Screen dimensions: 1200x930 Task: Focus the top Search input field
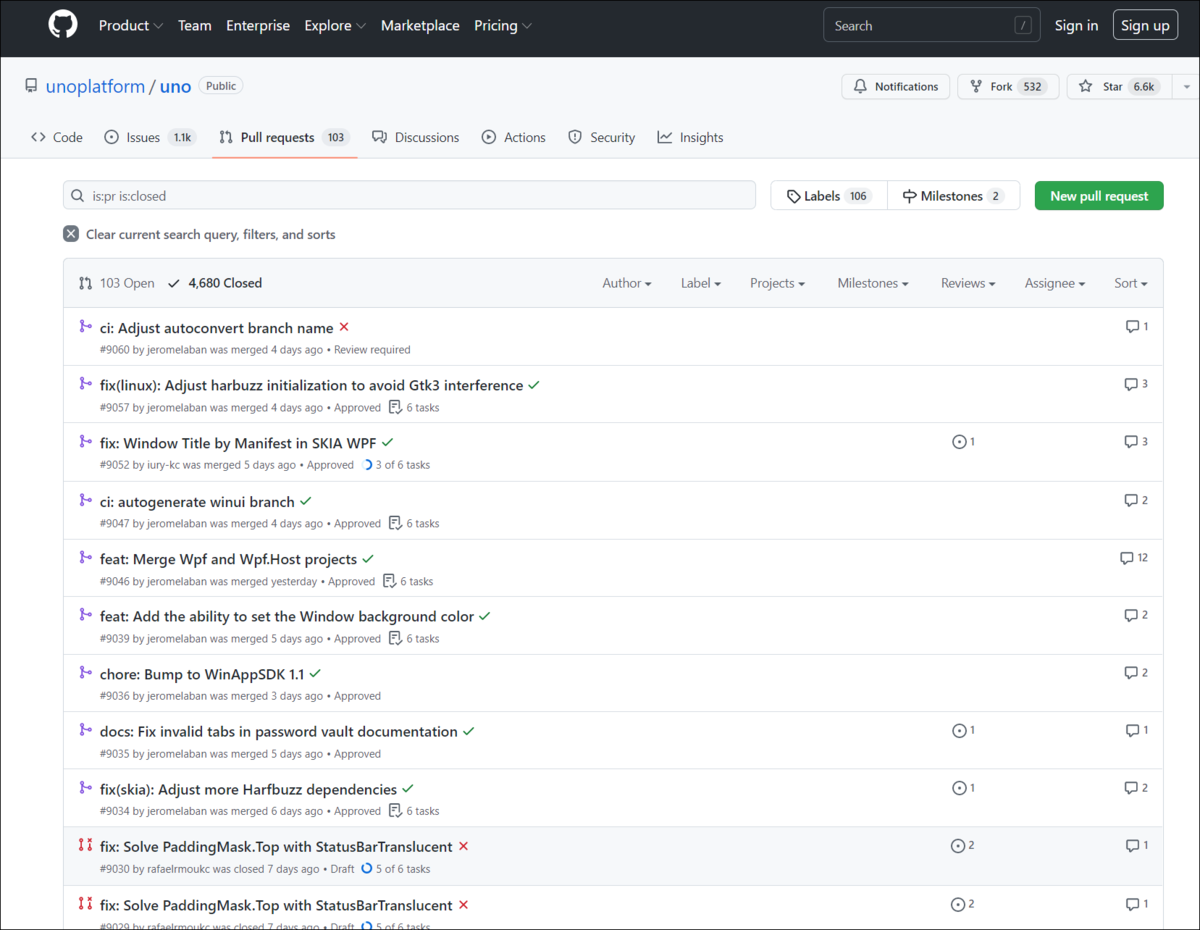931,26
